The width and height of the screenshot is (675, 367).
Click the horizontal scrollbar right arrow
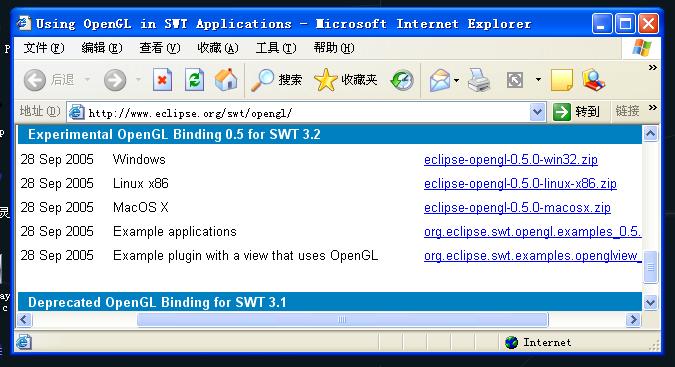633,320
